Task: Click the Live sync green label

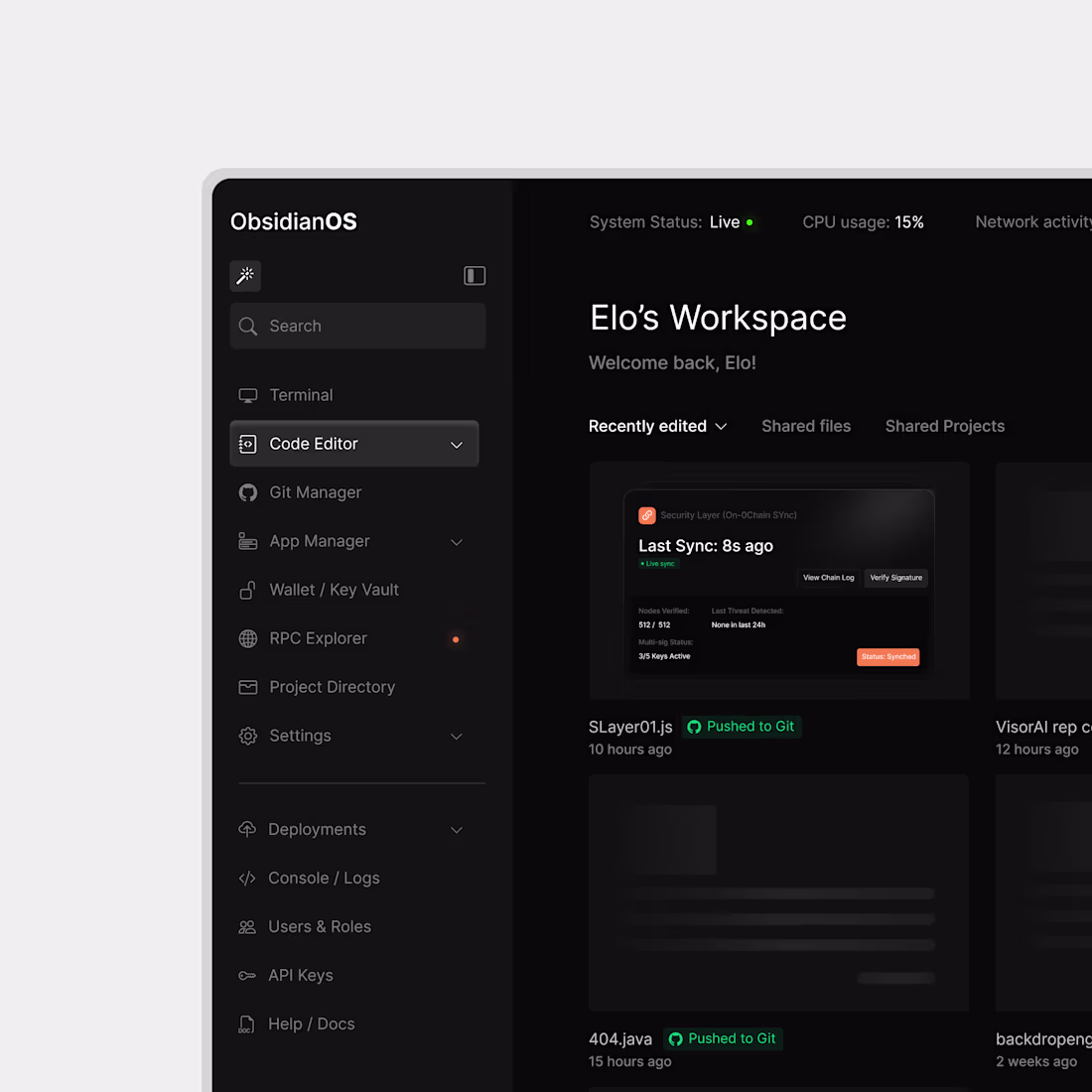Action: coord(658,564)
